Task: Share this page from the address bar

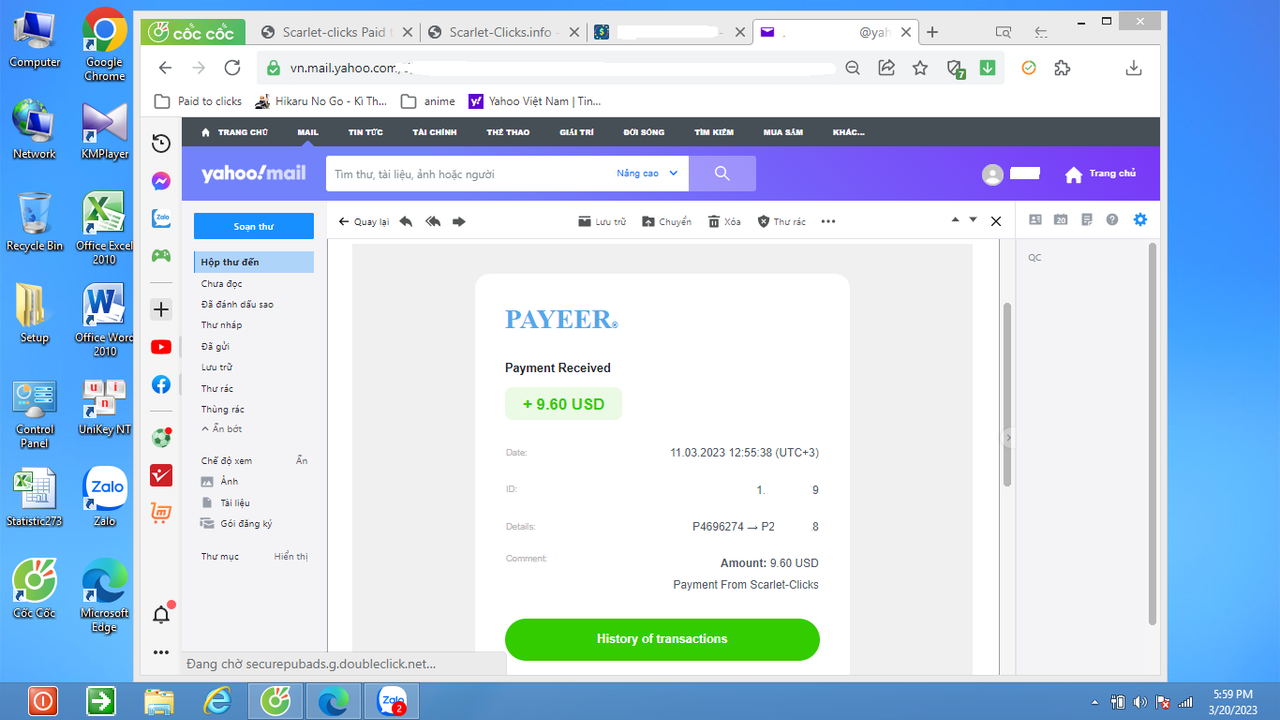Action: (886, 68)
